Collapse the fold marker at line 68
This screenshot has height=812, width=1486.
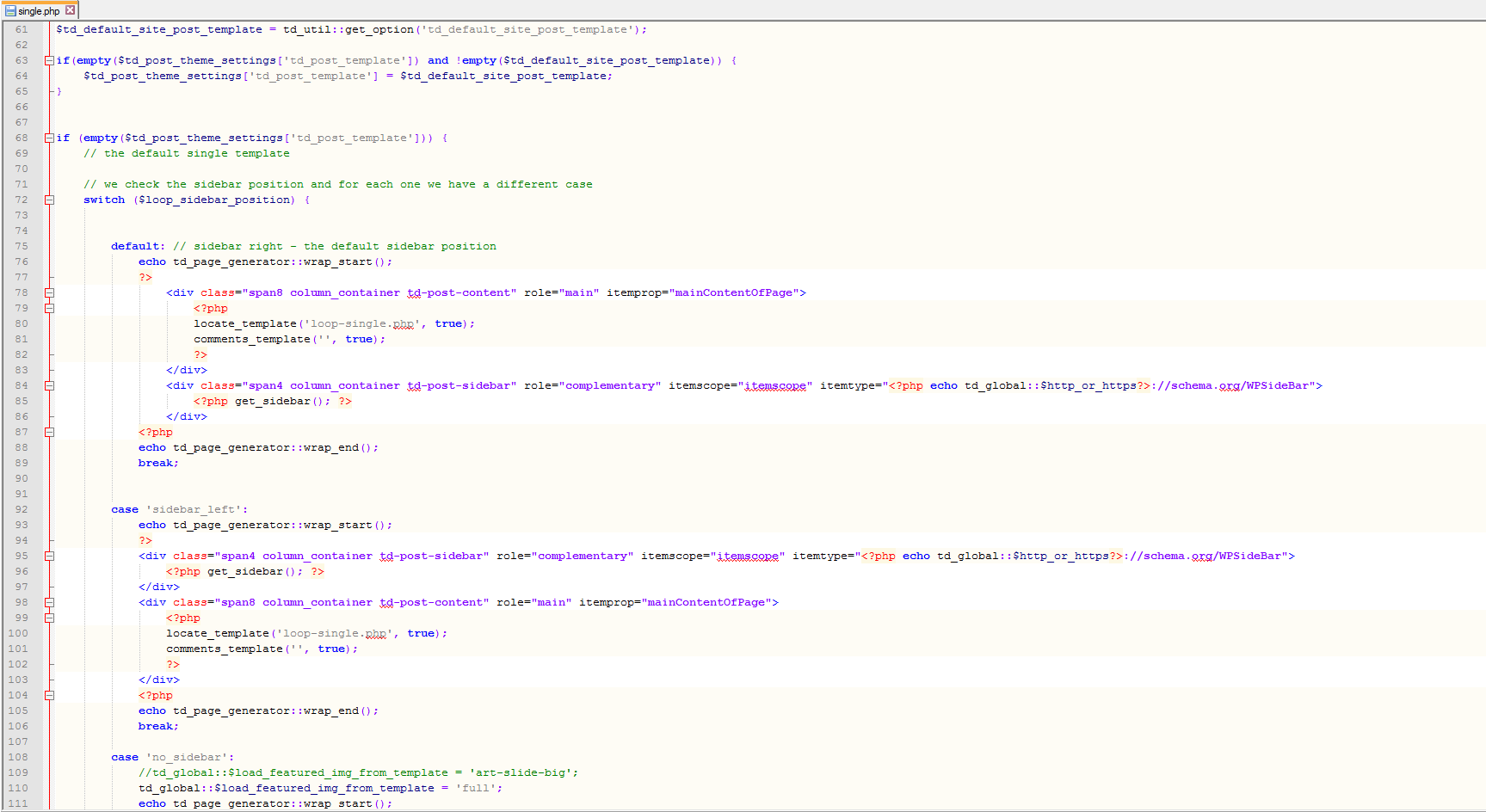49,138
